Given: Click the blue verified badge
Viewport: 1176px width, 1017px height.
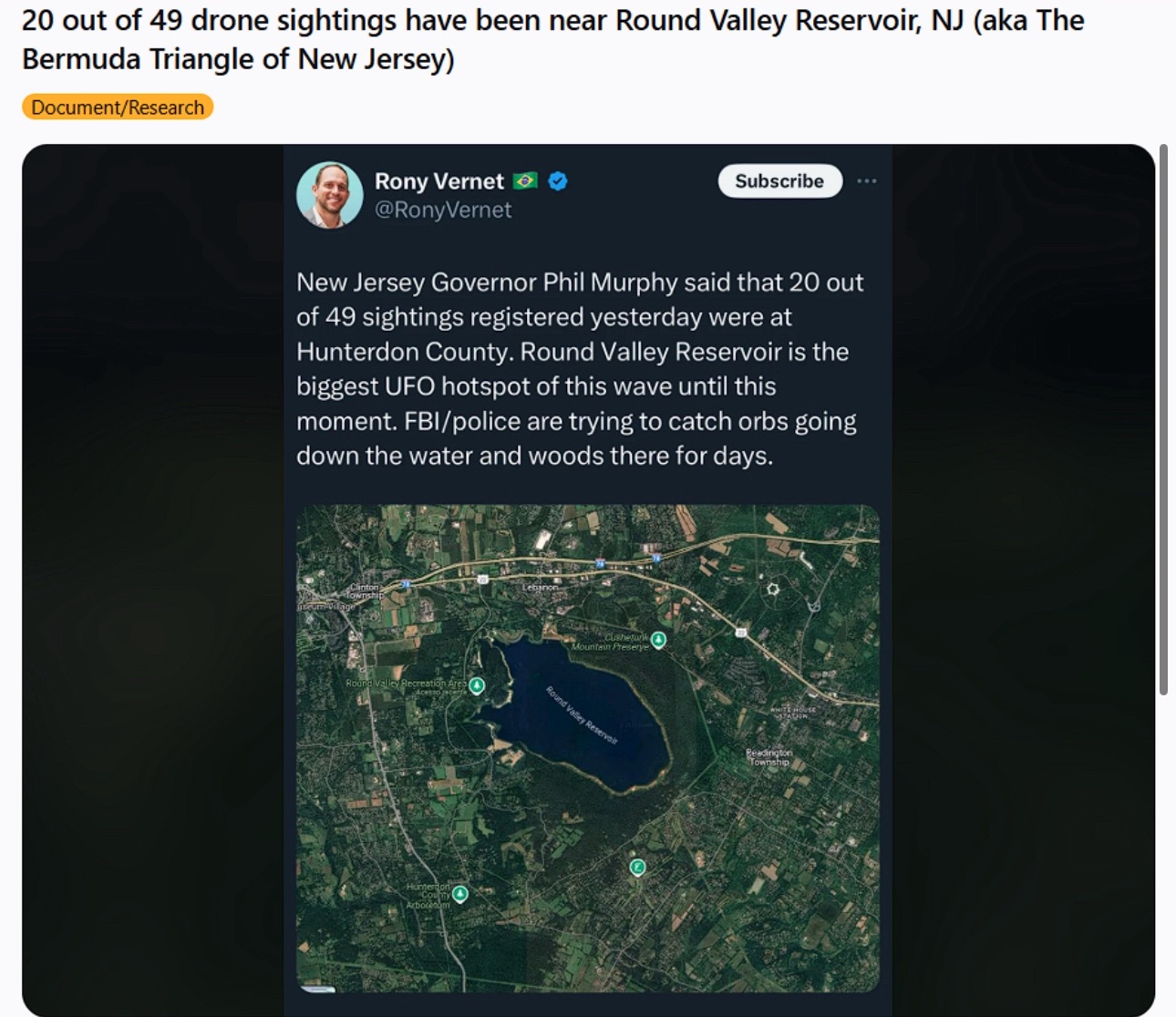Looking at the screenshot, I should point(558,181).
